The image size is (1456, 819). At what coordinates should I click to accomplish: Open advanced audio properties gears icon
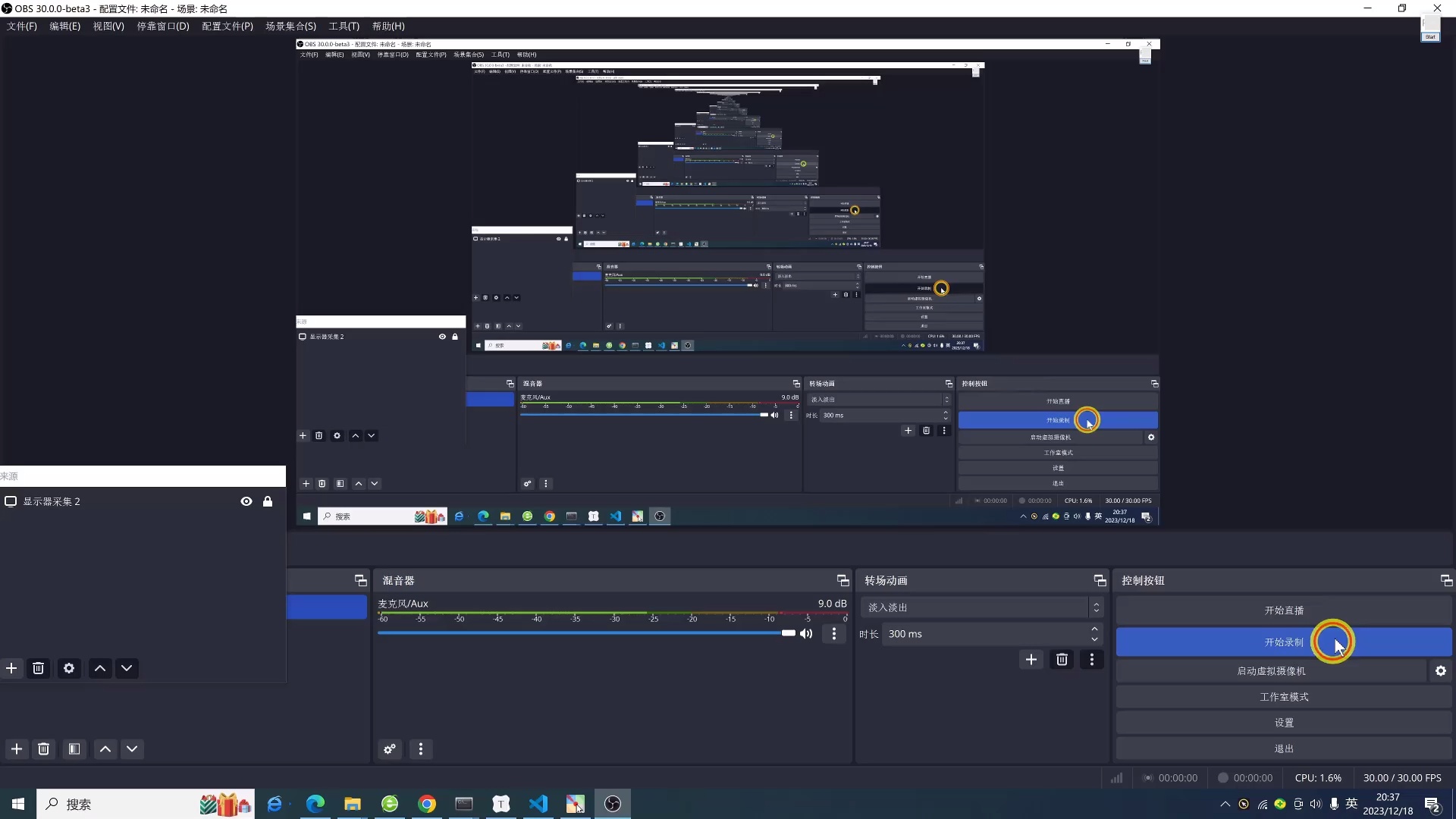390,749
